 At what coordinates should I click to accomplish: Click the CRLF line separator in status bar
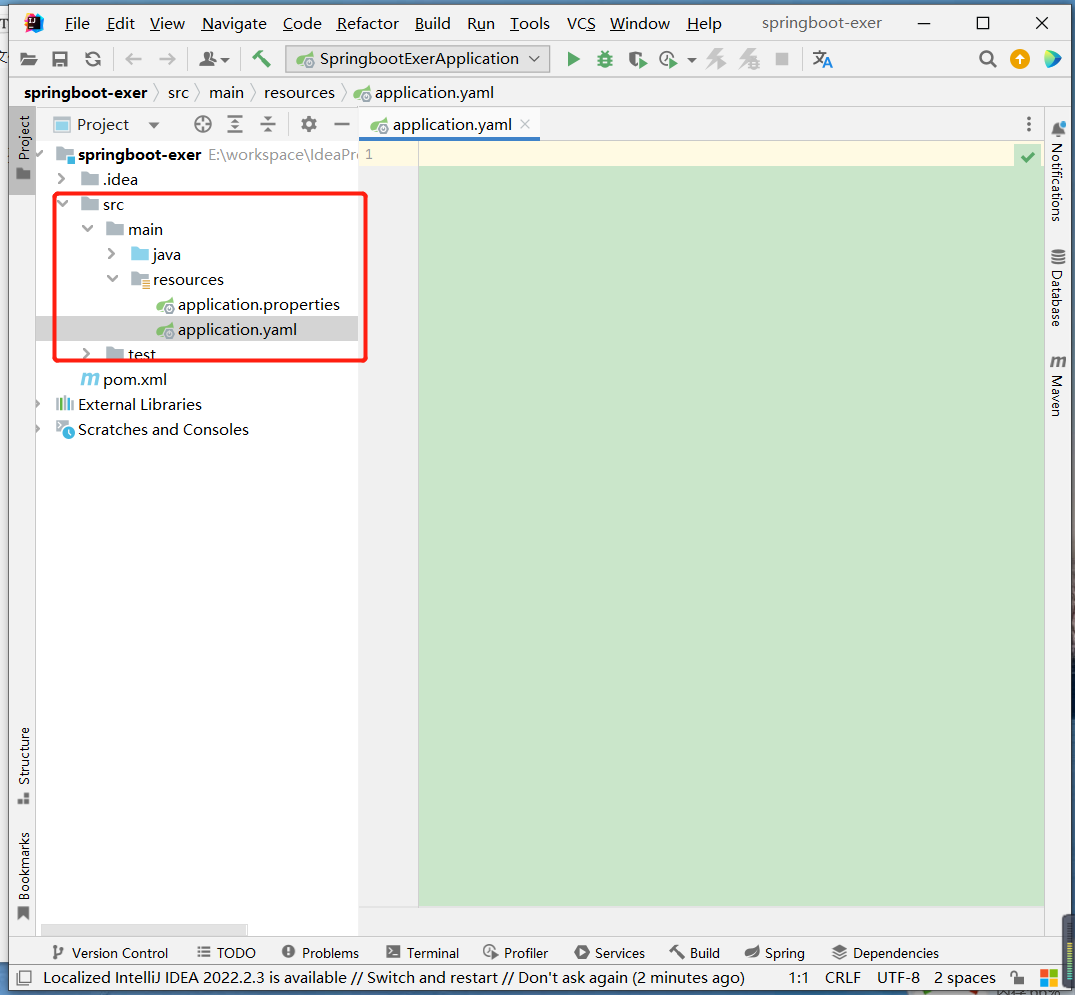coord(843,977)
